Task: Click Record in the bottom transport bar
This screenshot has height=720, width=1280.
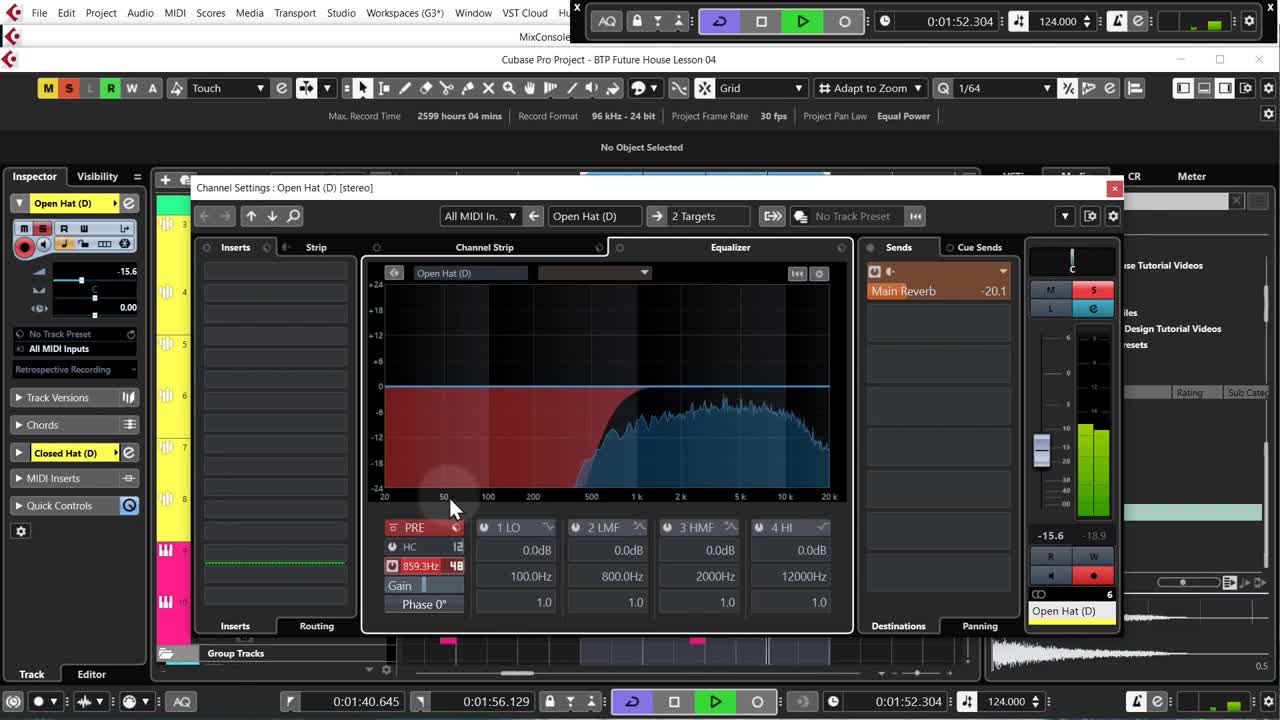Action: coord(757,702)
